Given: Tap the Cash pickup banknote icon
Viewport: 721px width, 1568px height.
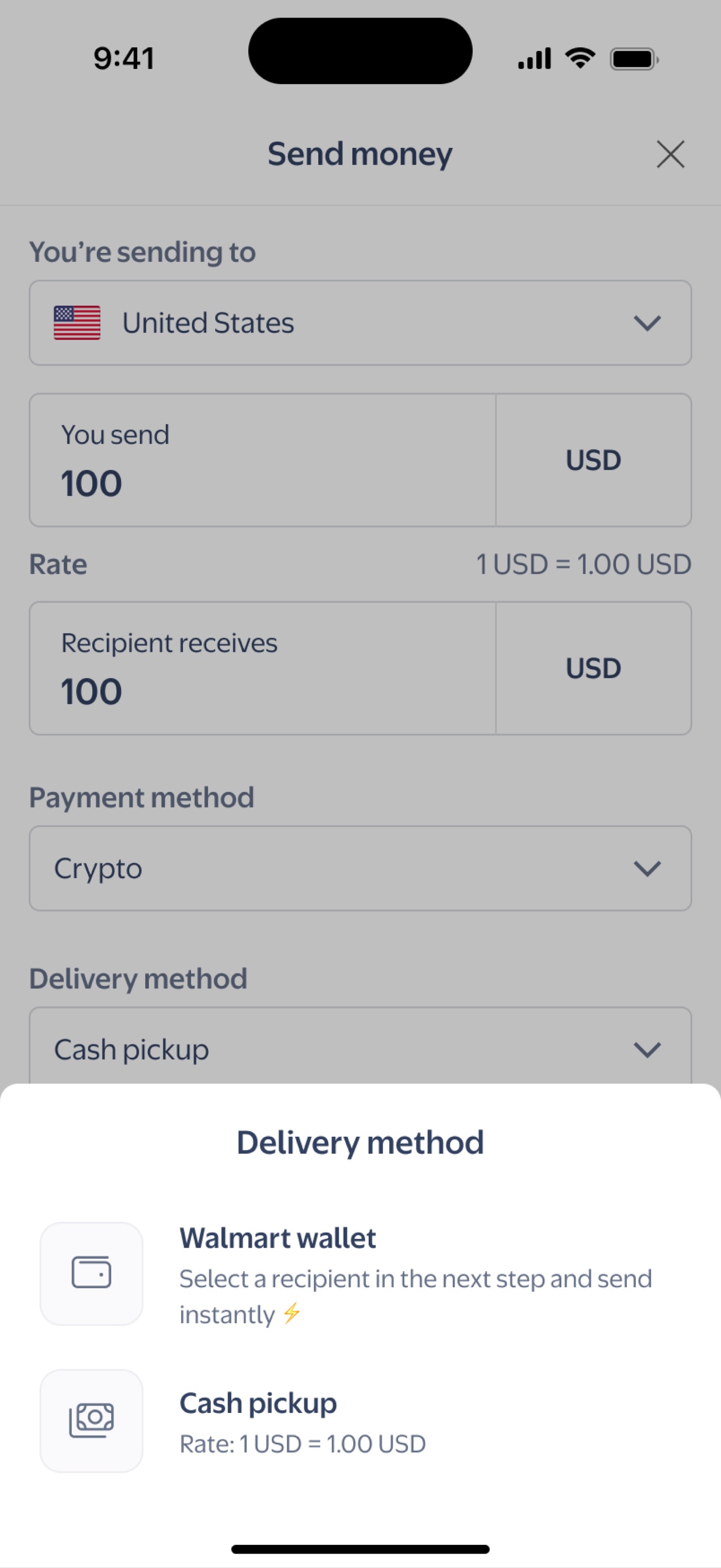Looking at the screenshot, I should tap(91, 1420).
